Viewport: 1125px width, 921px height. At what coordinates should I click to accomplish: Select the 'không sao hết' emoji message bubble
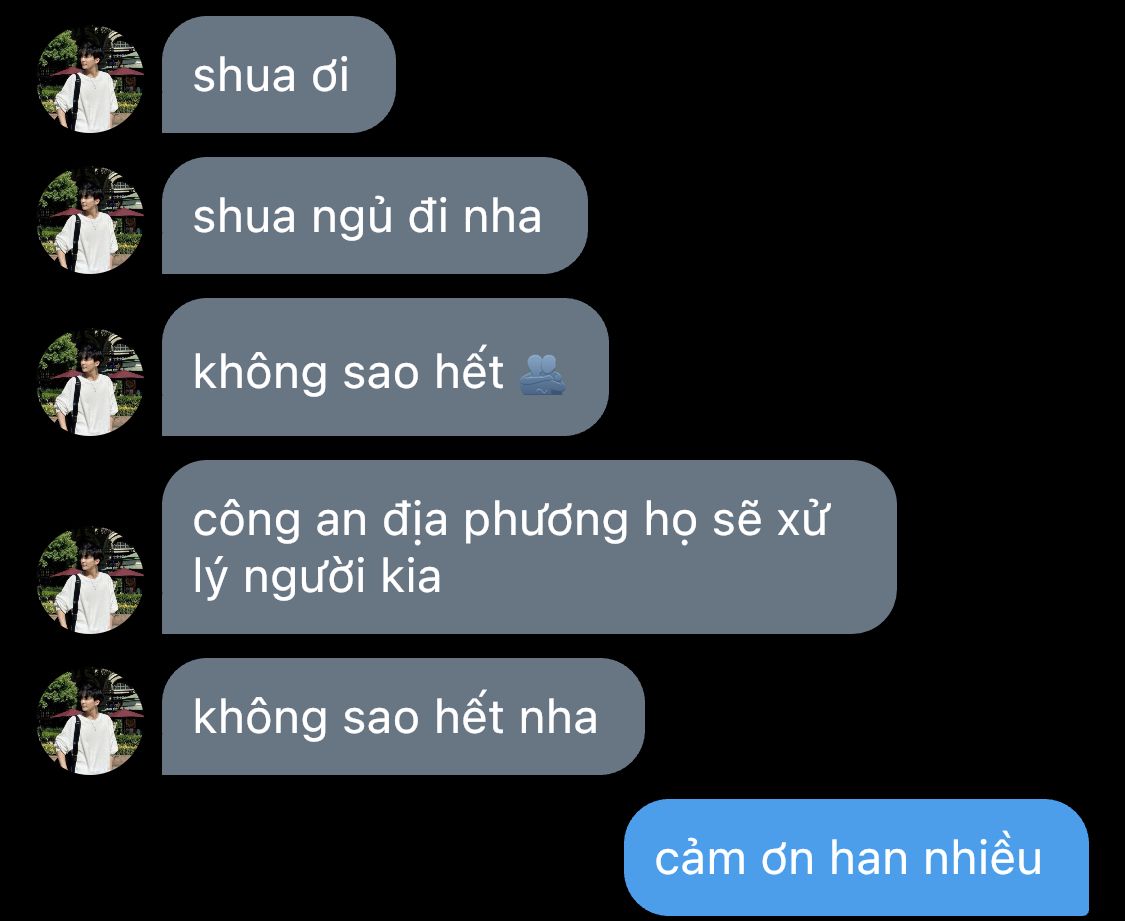coord(385,367)
